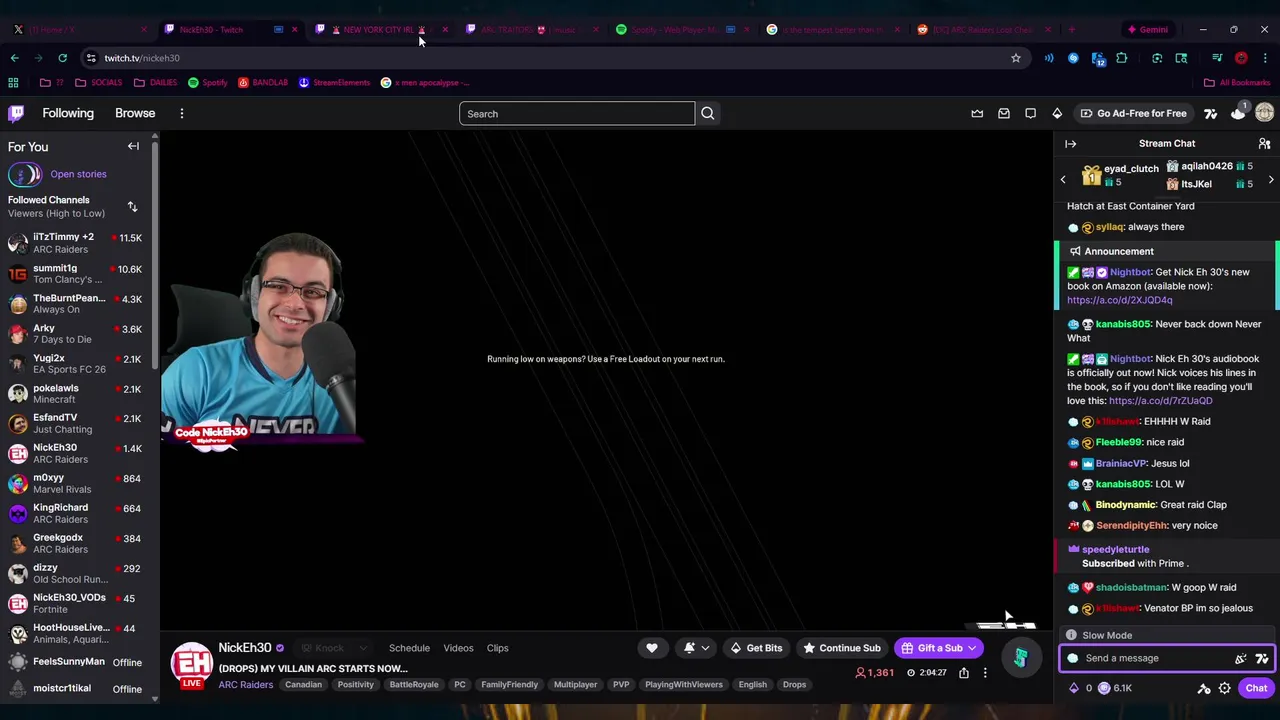This screenshot has width=1280, height=720.
Task: Open the Get Bits diamond icon in top bar
Action: [1057, 113]
